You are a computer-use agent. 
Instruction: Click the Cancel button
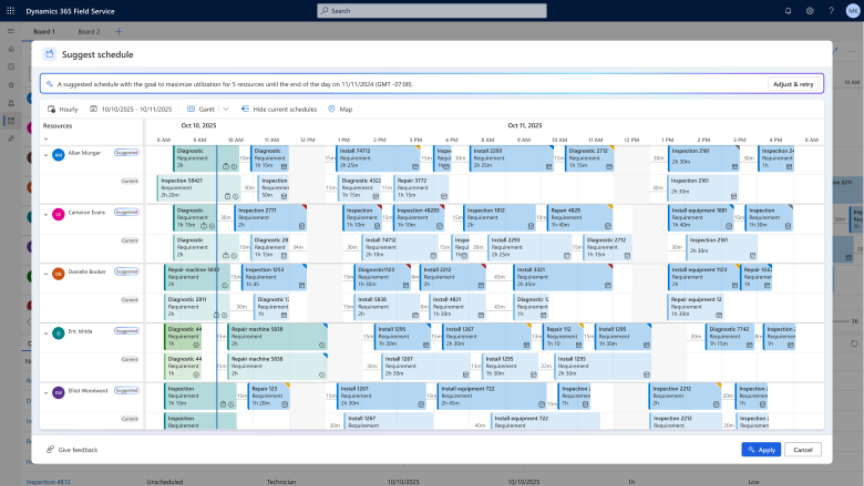(803, 450)
